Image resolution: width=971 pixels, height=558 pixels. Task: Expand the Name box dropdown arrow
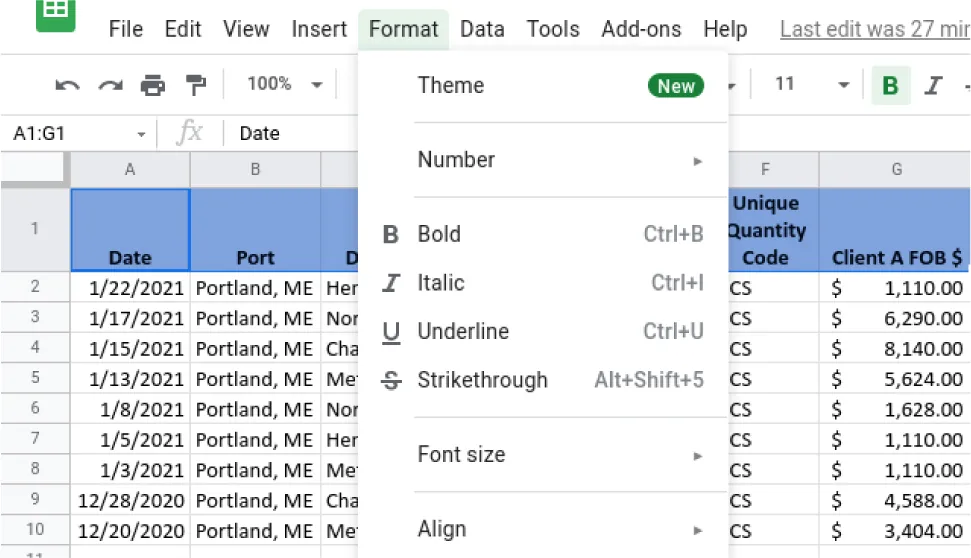(x=141, y=134)
